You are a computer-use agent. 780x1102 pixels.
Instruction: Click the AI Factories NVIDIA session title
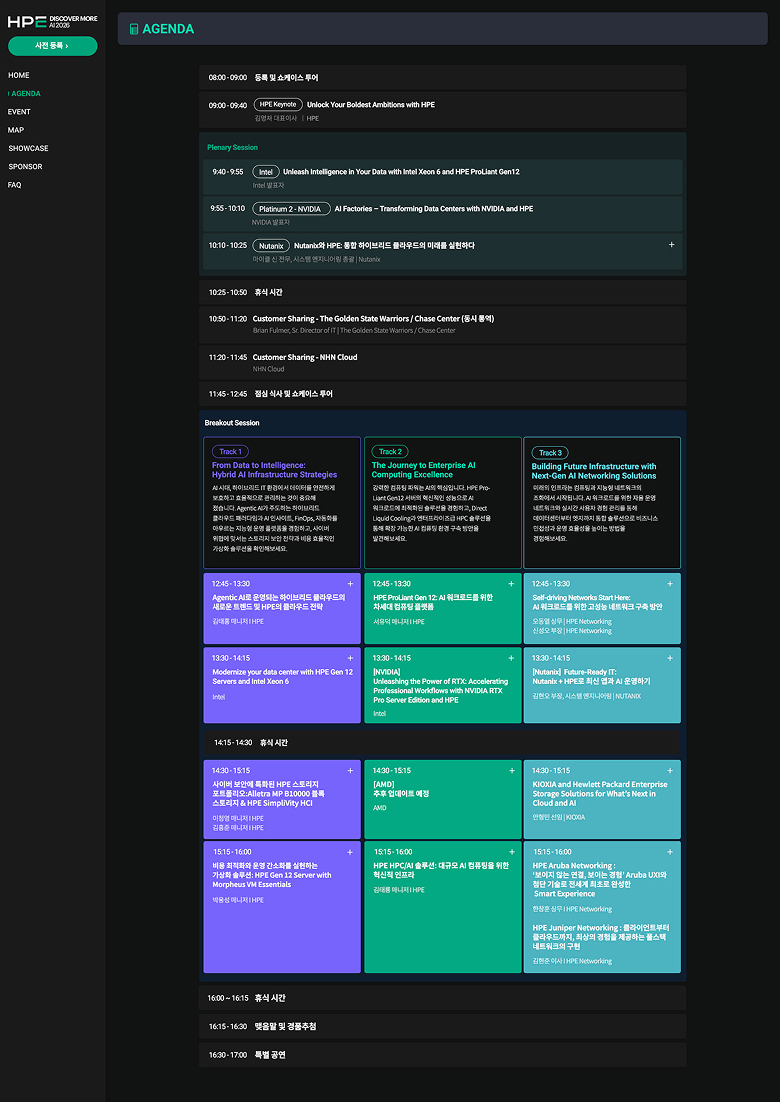[434, 209]
